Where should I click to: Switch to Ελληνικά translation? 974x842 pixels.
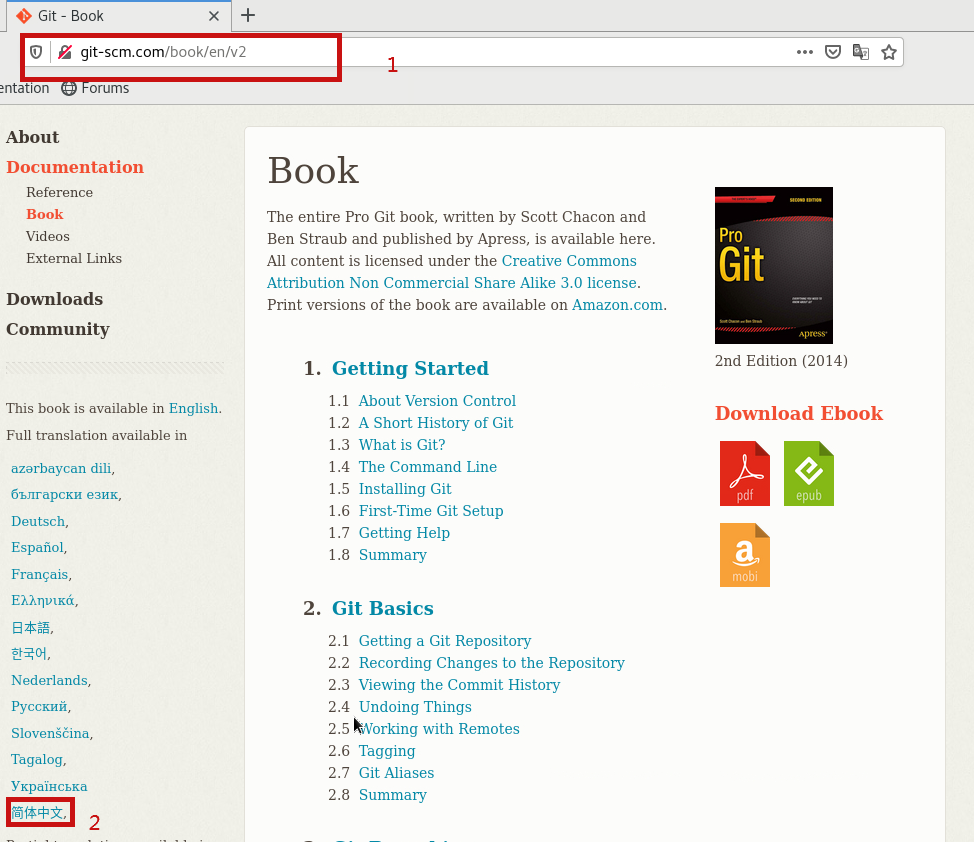pos(43,600)
